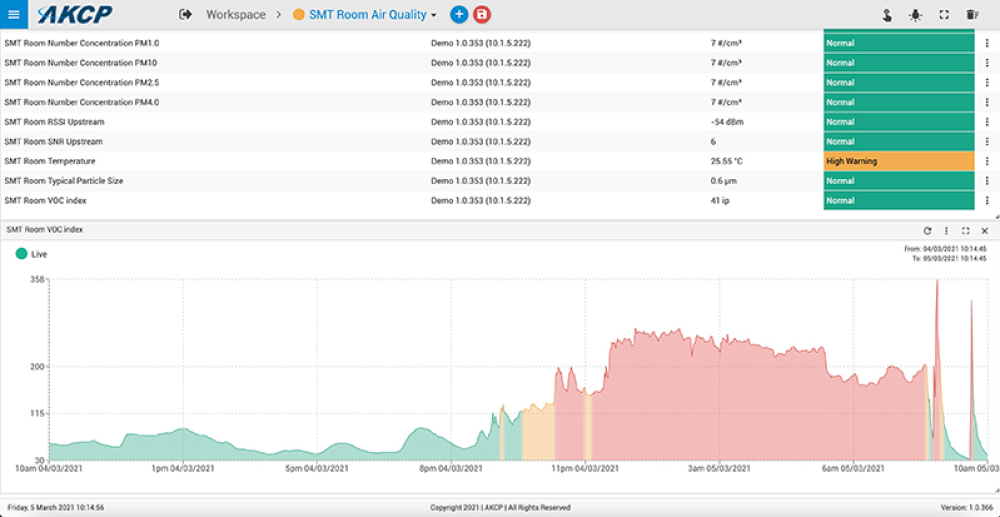Click the 25.55 °C temperature value
Image resolution: width=1000 pixels, height=517 pixels.
pyautogui.click(x=726, y=161)
